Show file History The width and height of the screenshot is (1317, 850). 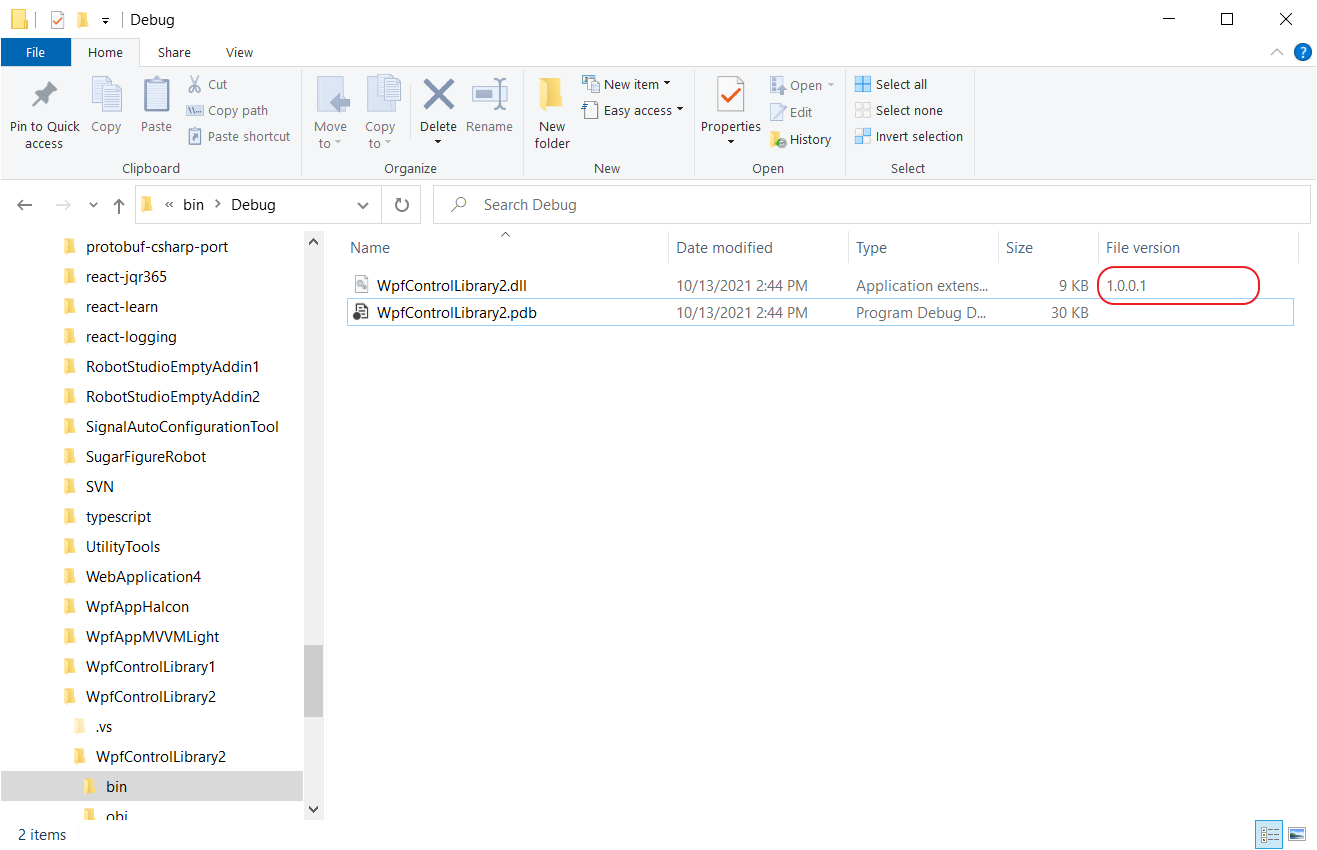point(800,140)
